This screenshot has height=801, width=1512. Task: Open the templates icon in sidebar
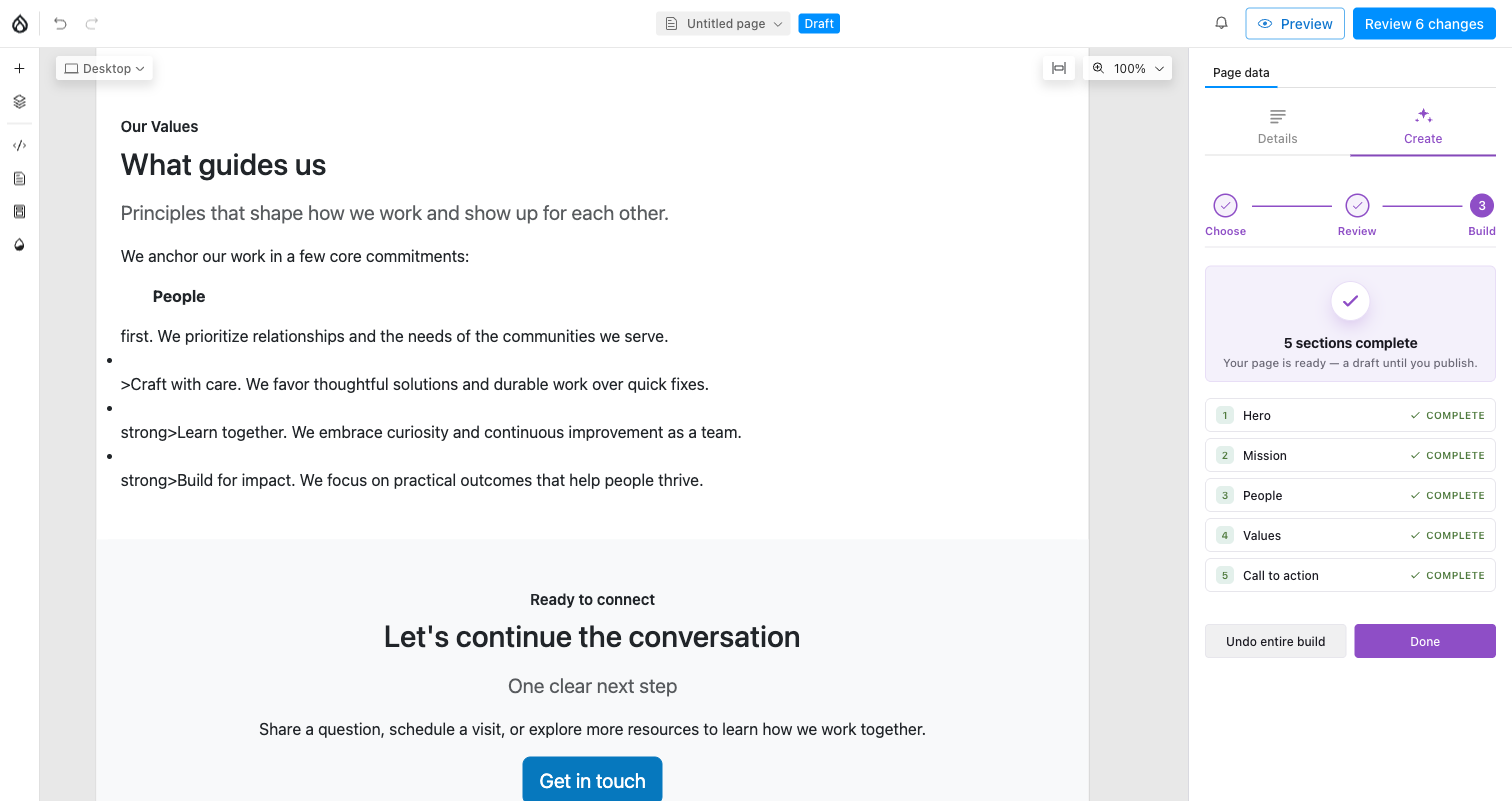(x=19, y=212)
